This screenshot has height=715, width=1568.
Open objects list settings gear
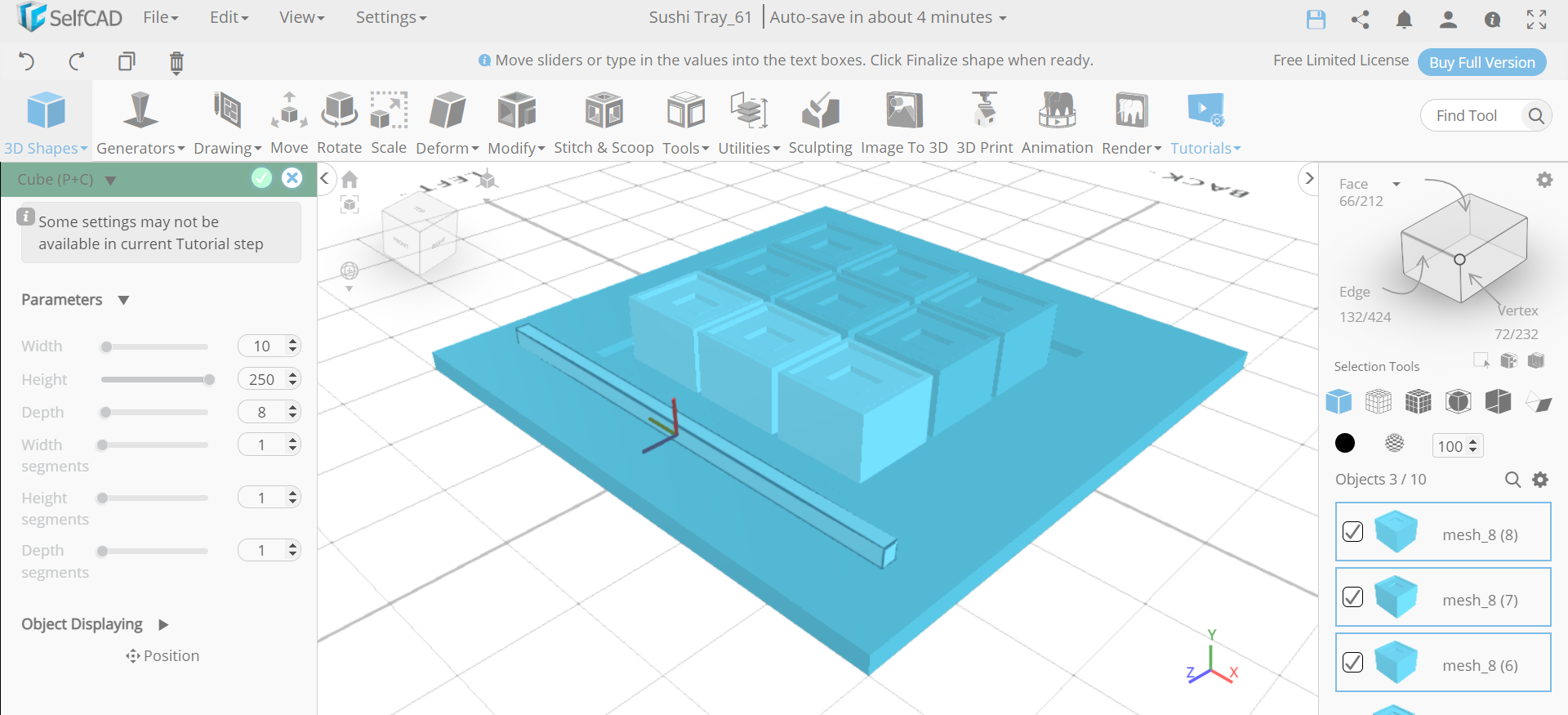coord(1540,480)
